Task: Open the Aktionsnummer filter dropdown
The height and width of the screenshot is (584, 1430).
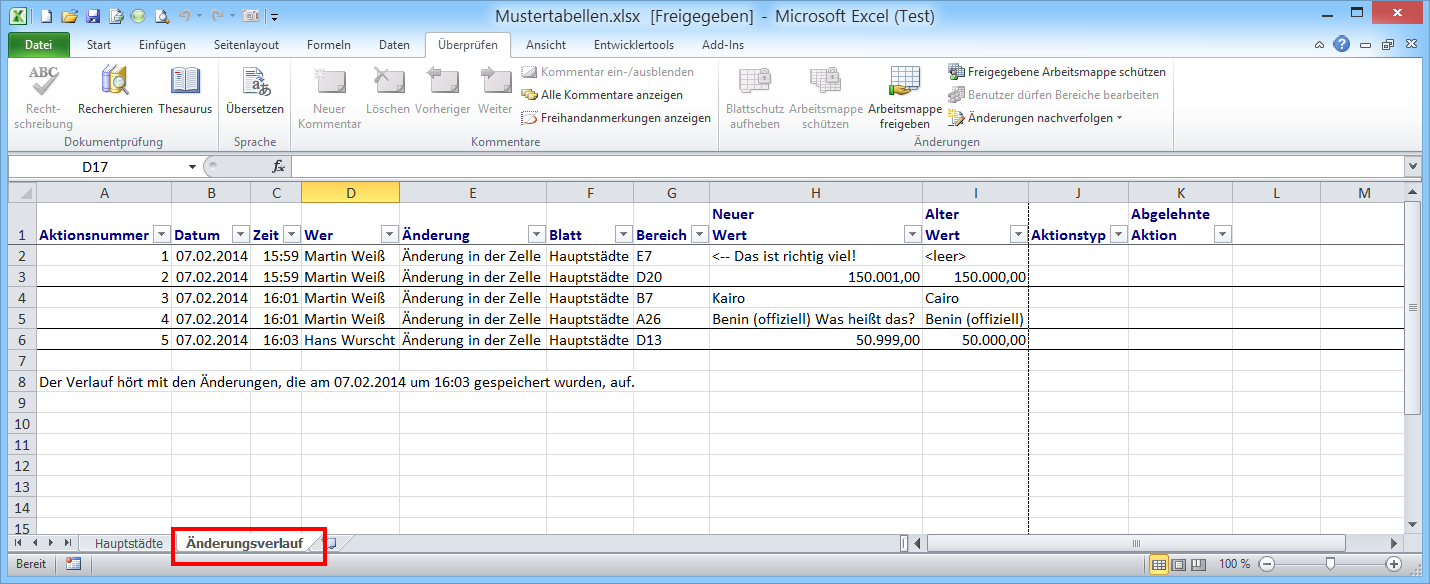Action: (x=161, y=235)
